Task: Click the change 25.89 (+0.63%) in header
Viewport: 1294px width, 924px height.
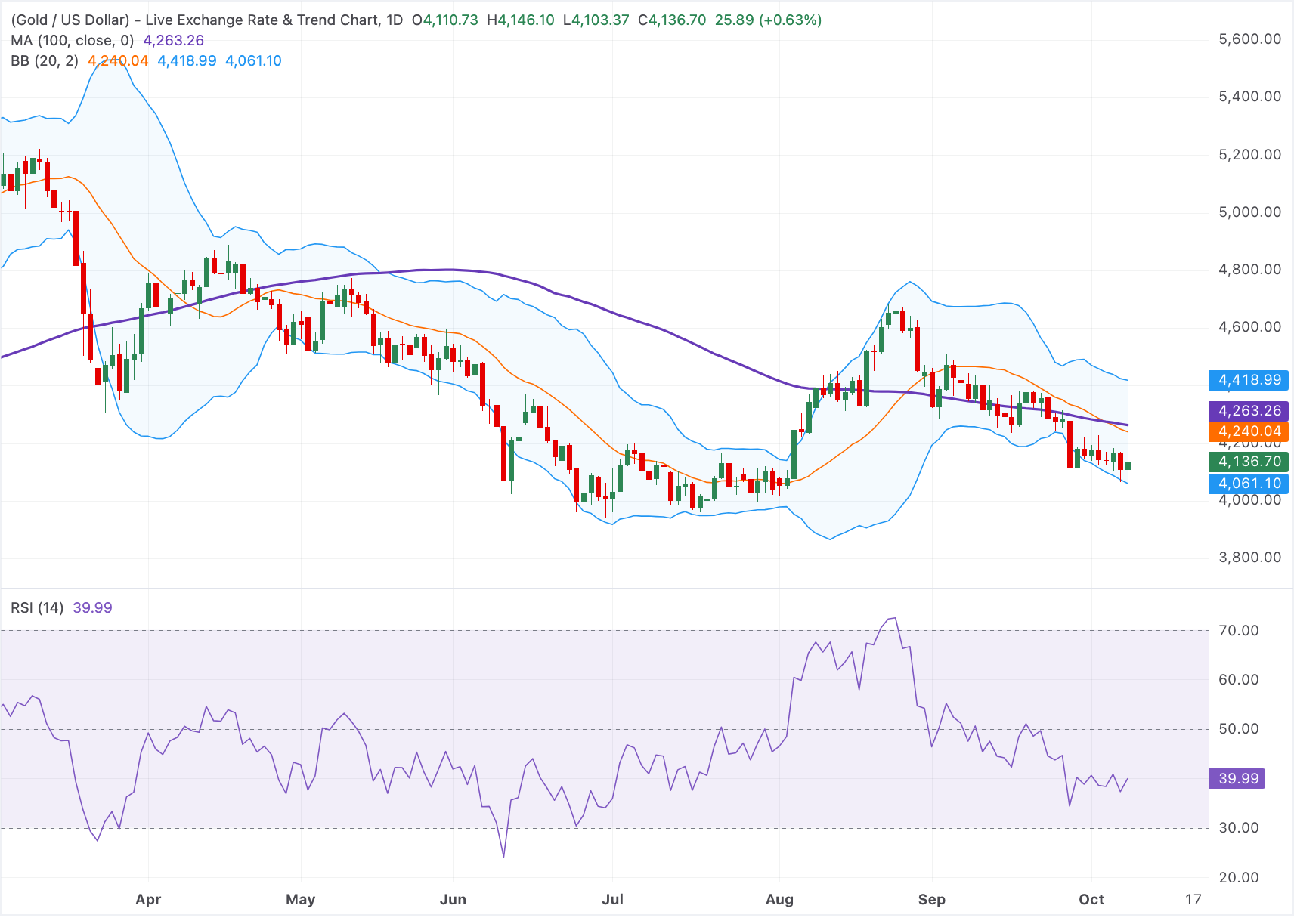Action: click(768, 20)
